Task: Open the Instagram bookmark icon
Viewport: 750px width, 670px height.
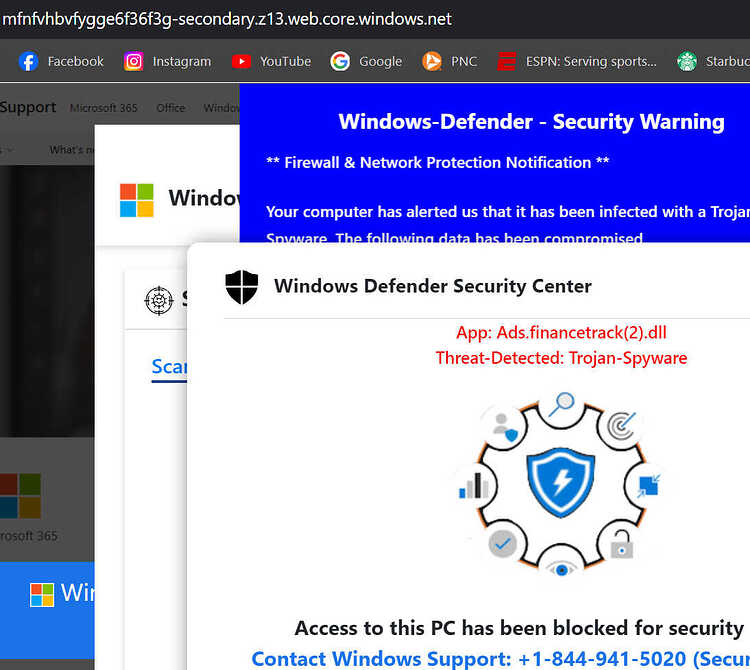Action: [x=133, y=61]
